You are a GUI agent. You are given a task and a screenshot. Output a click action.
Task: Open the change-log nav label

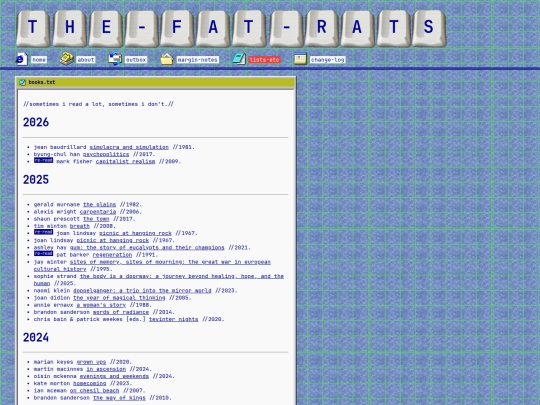[328, 60]
